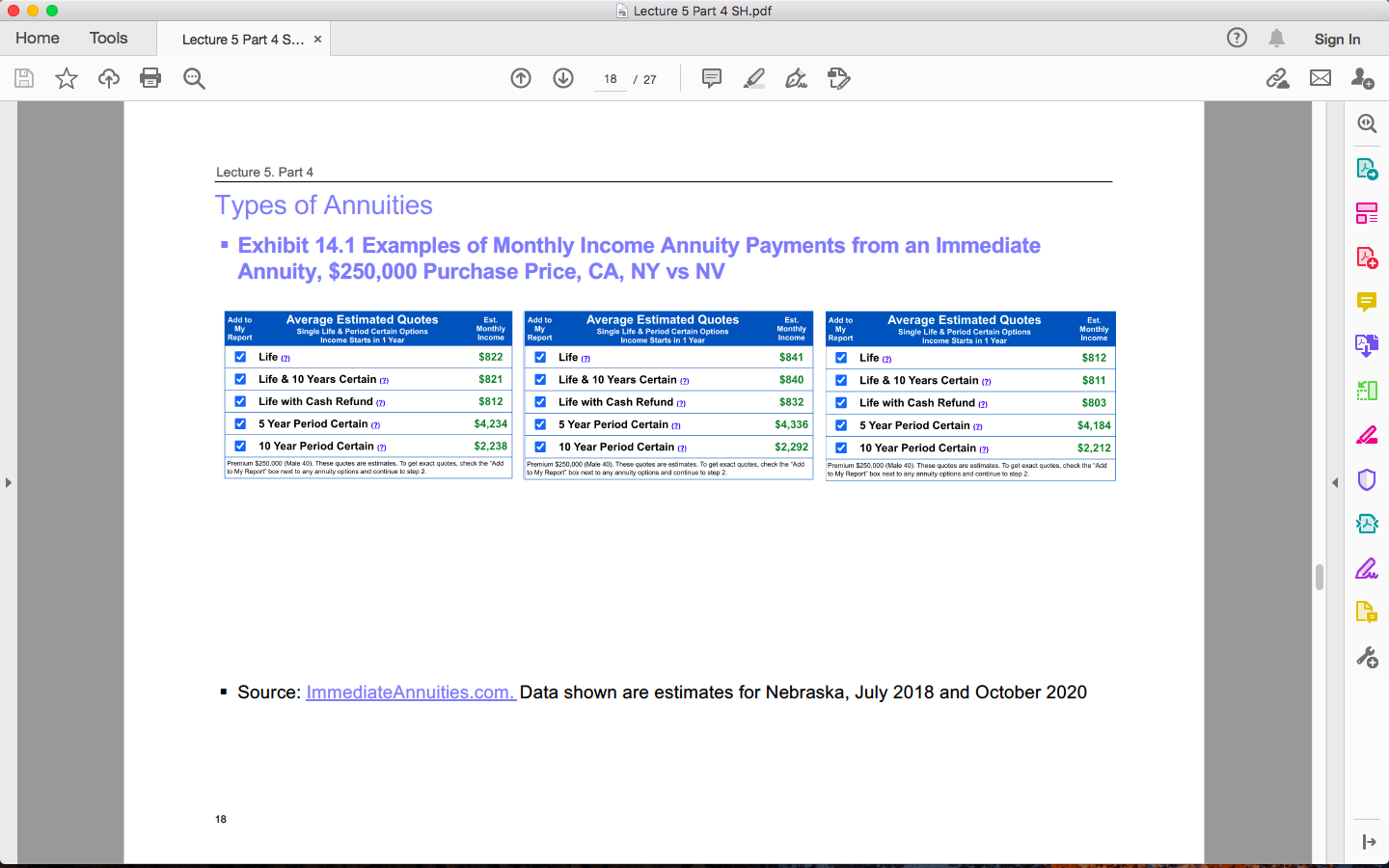
Task: Open More Tools wrench icon in right panel
Action: point(1367,658)
